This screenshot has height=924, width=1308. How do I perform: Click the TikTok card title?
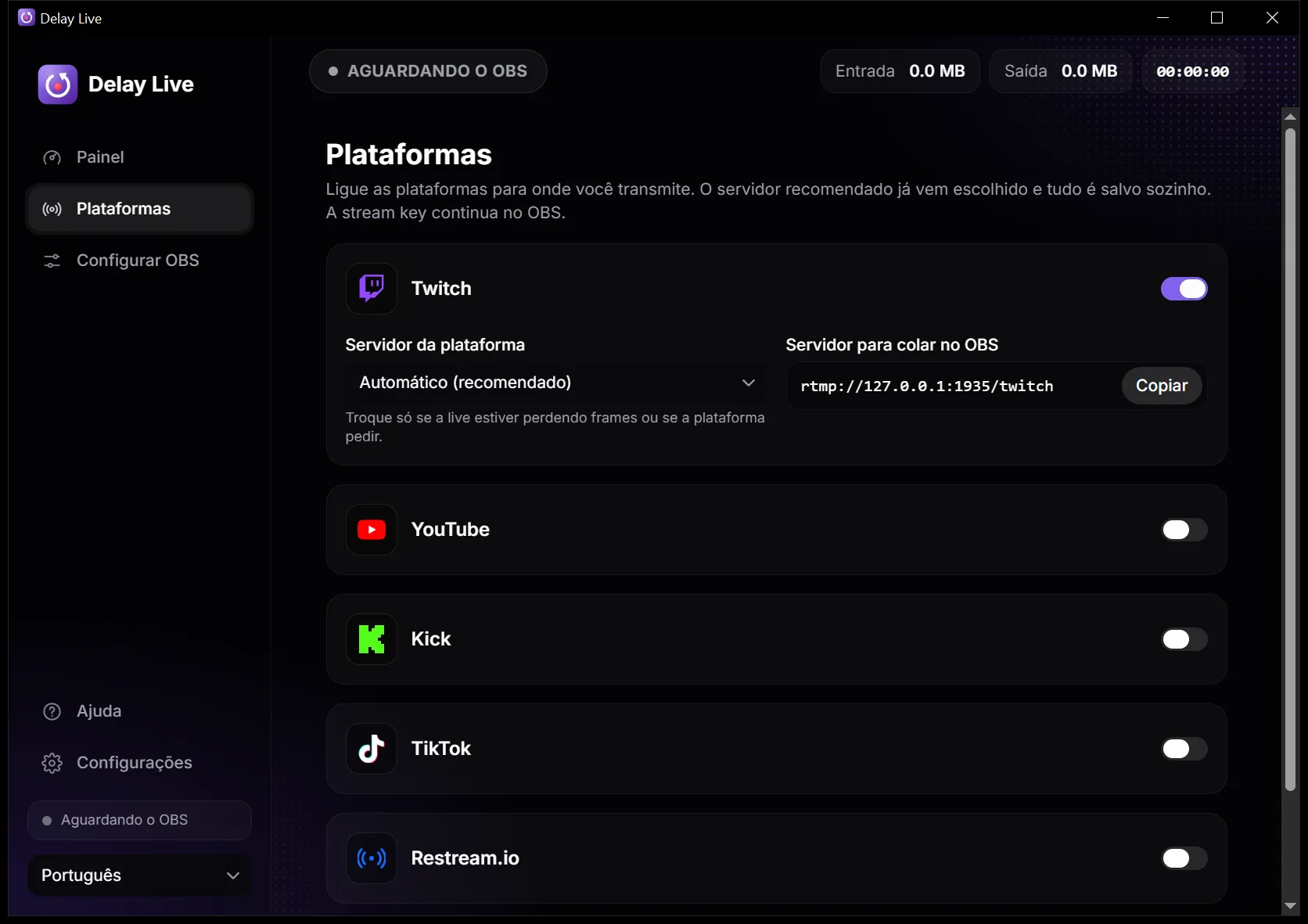tap(441, 749)
